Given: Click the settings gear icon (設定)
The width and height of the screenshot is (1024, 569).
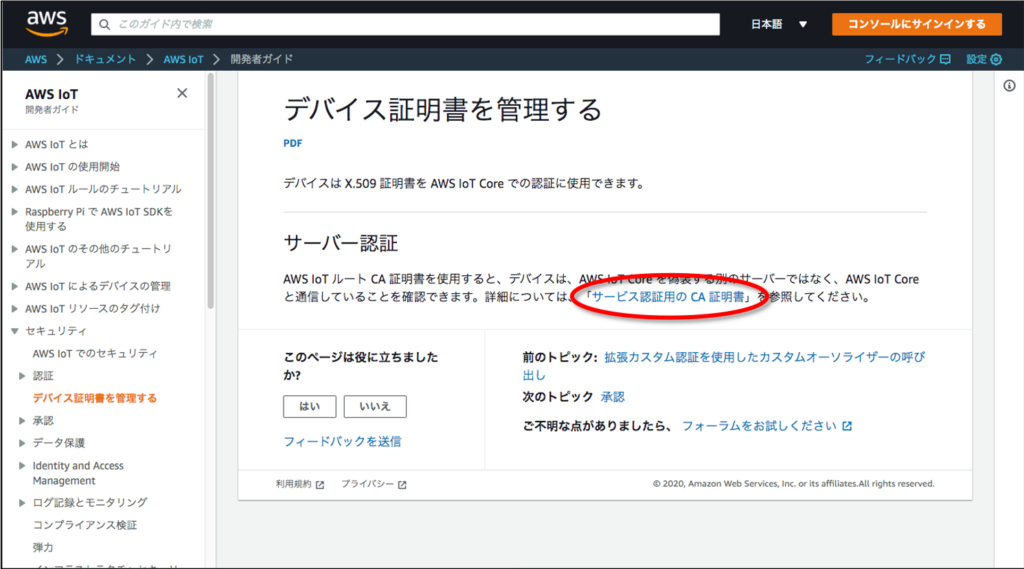Looking at the screenshot, I should [995, 60].
